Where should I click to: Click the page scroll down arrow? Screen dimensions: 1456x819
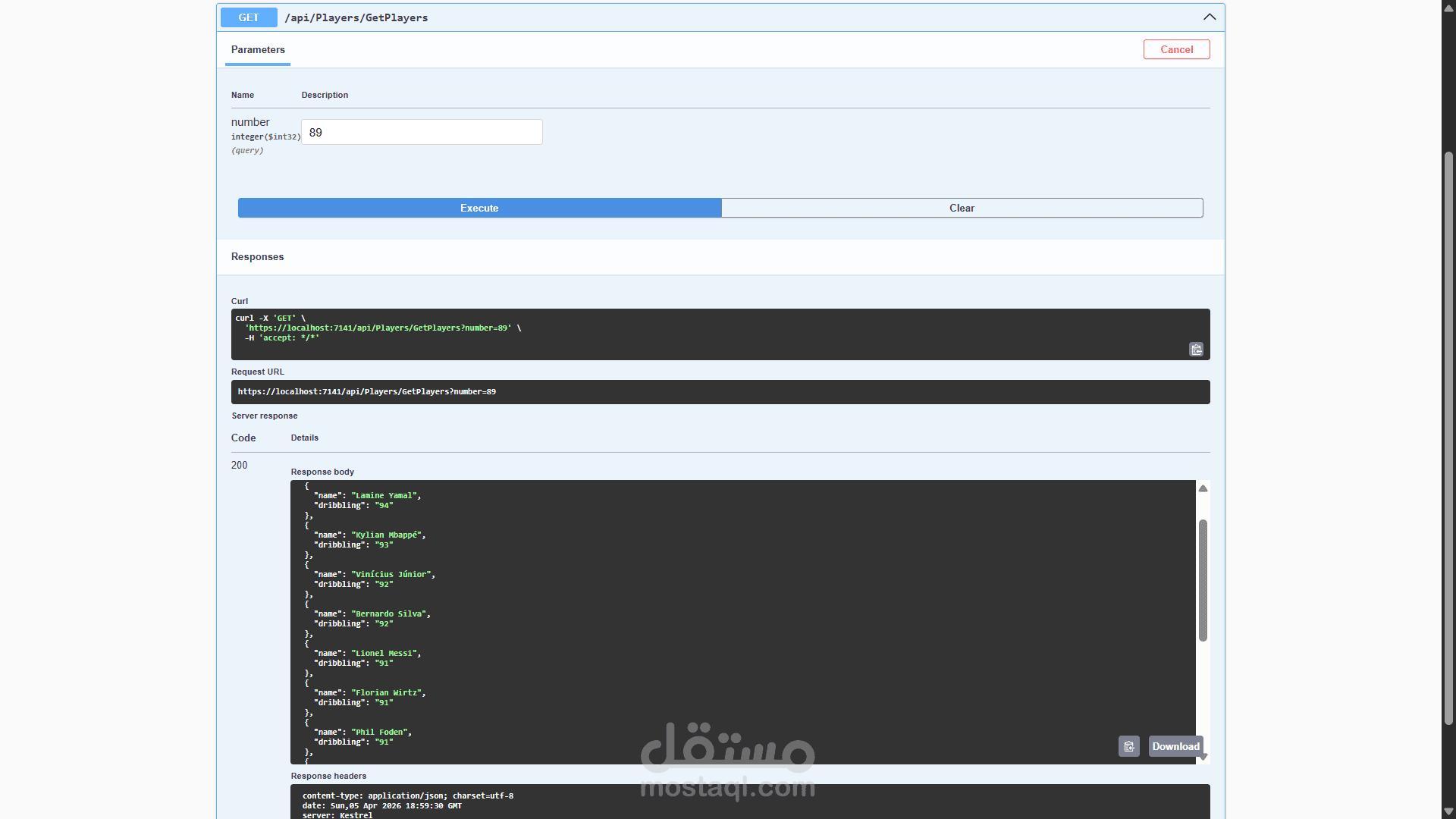(x=1448, y=811)
